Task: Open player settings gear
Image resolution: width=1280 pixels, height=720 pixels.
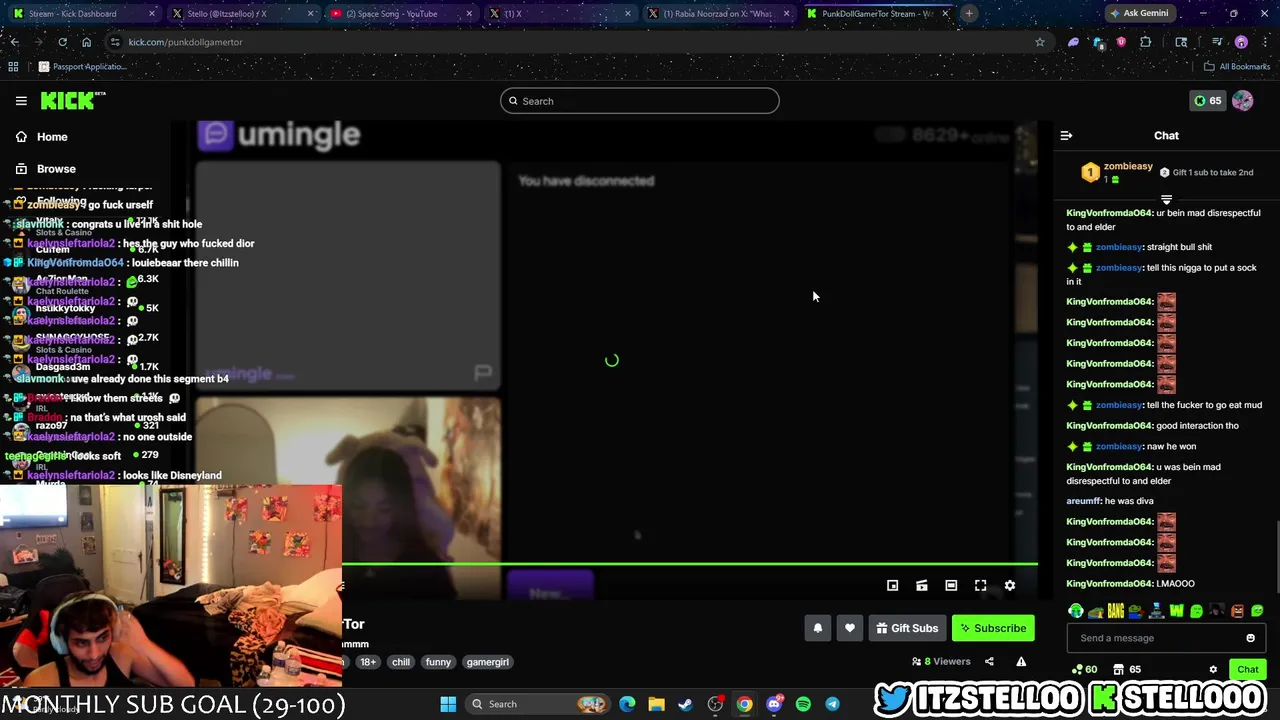Action: tap(1009, 586)
